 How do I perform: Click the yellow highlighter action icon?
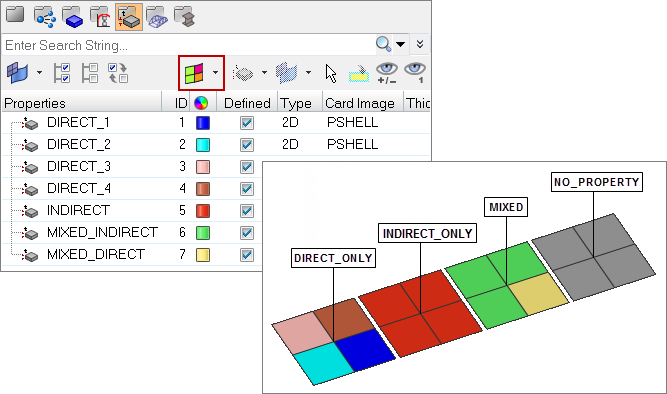pyautogui.click(x=359, y=74)
